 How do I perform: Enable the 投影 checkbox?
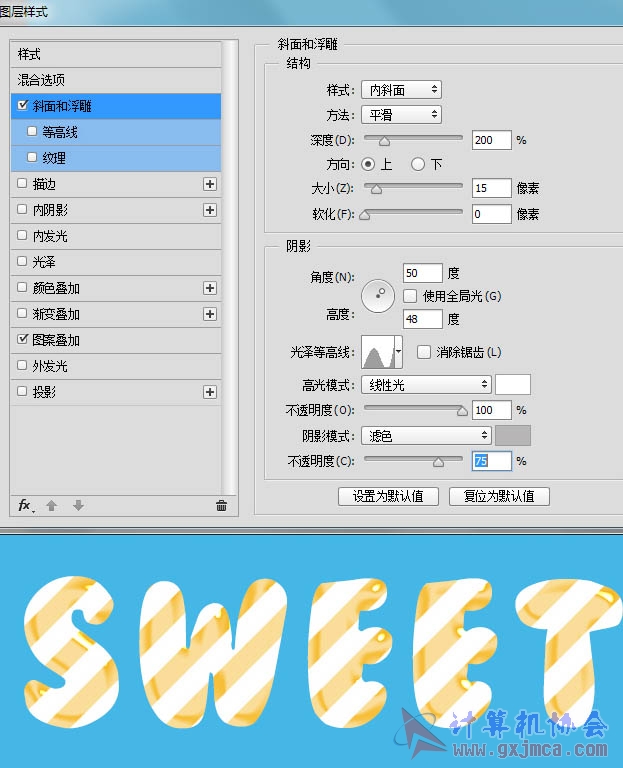[22, 391]
